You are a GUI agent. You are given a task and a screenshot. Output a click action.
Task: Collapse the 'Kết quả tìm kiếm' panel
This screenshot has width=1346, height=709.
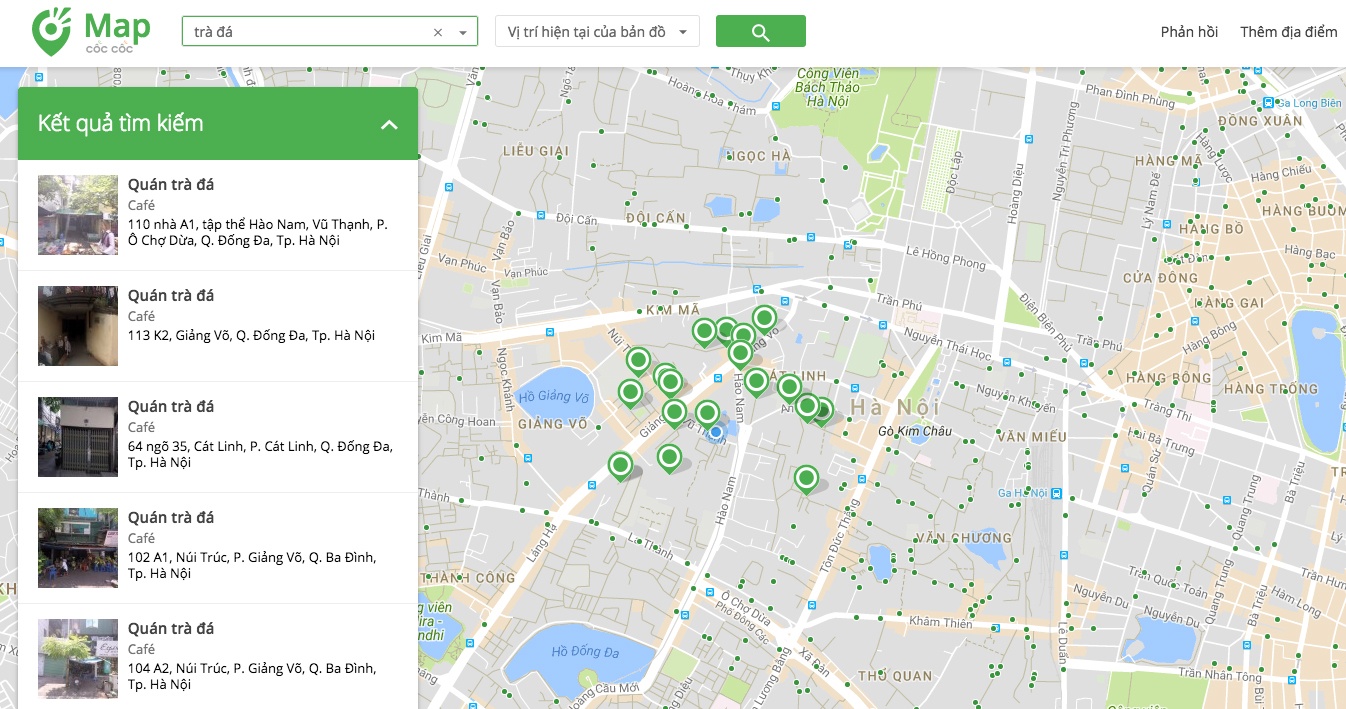(x=389, y=125)
